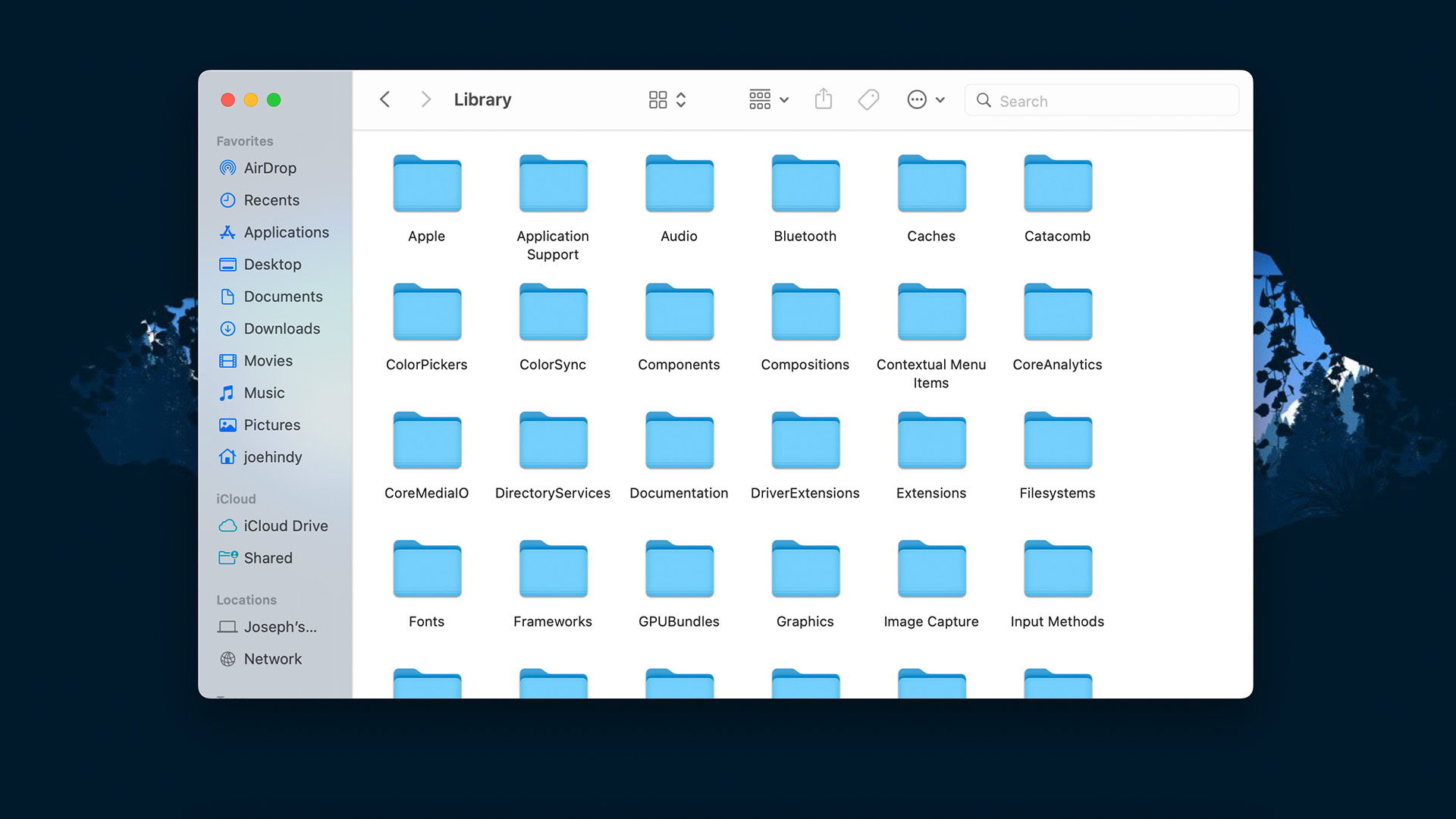1456x819 pixels.
Task: Open Applications from sidebar Favorites
Action: pos(285,233)
